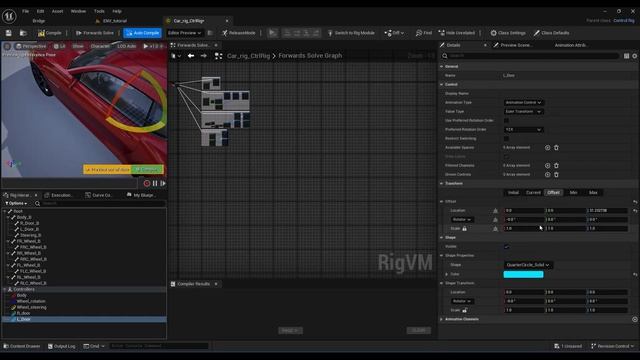Click the Find button in toolbar
The image size is (640, 360).
coord(424,33)
